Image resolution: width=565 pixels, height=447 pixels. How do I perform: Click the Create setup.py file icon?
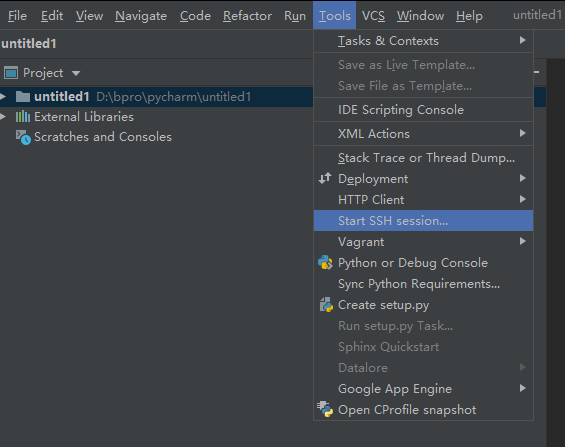coord(326,305)
